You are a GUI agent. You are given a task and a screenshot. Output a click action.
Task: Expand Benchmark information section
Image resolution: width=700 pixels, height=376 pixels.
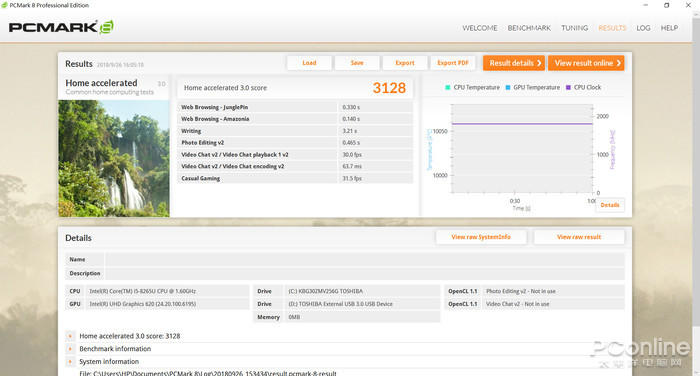click(x=70, y=349)
